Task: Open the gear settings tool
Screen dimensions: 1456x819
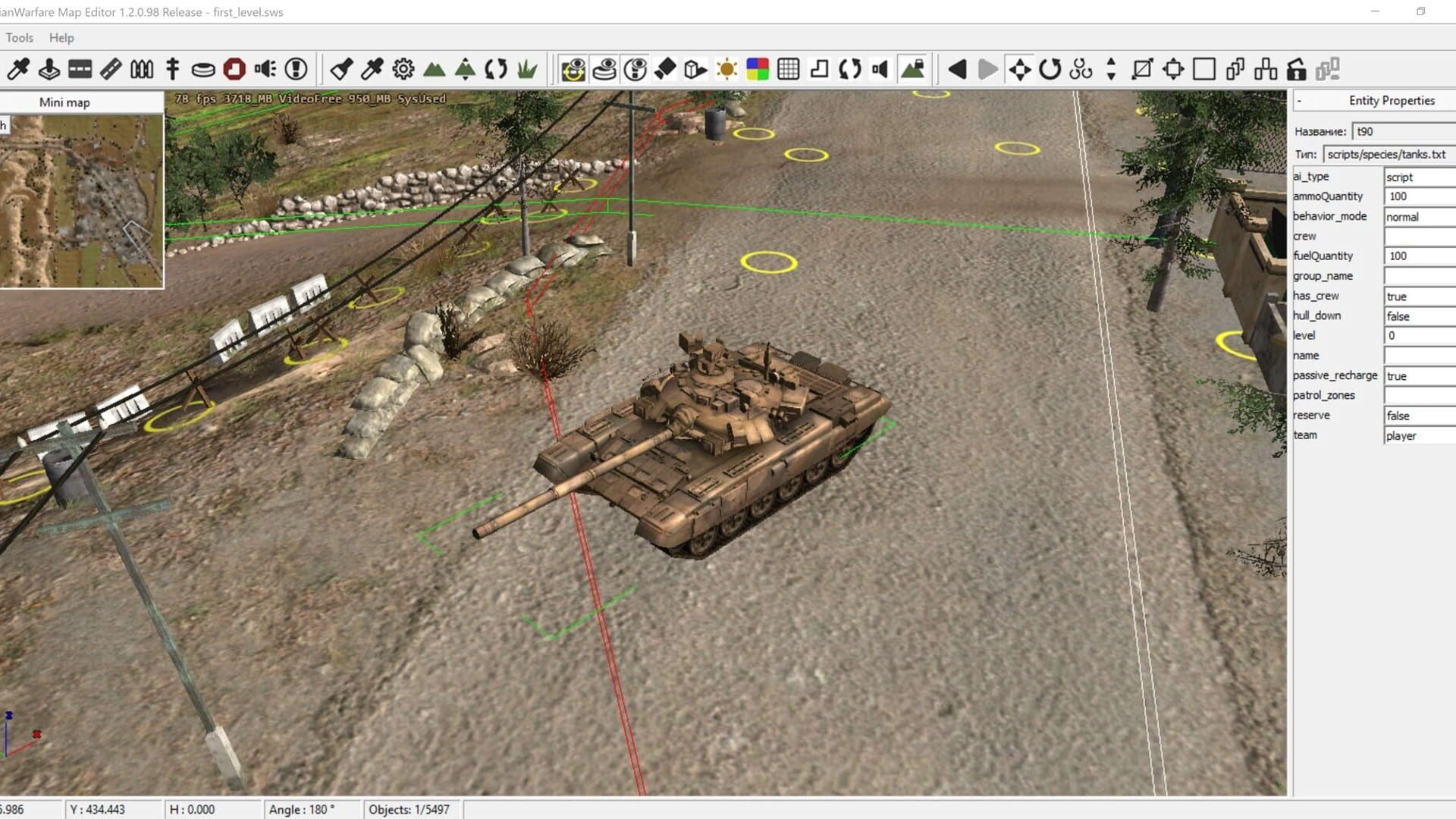Action: coord(403,69)
